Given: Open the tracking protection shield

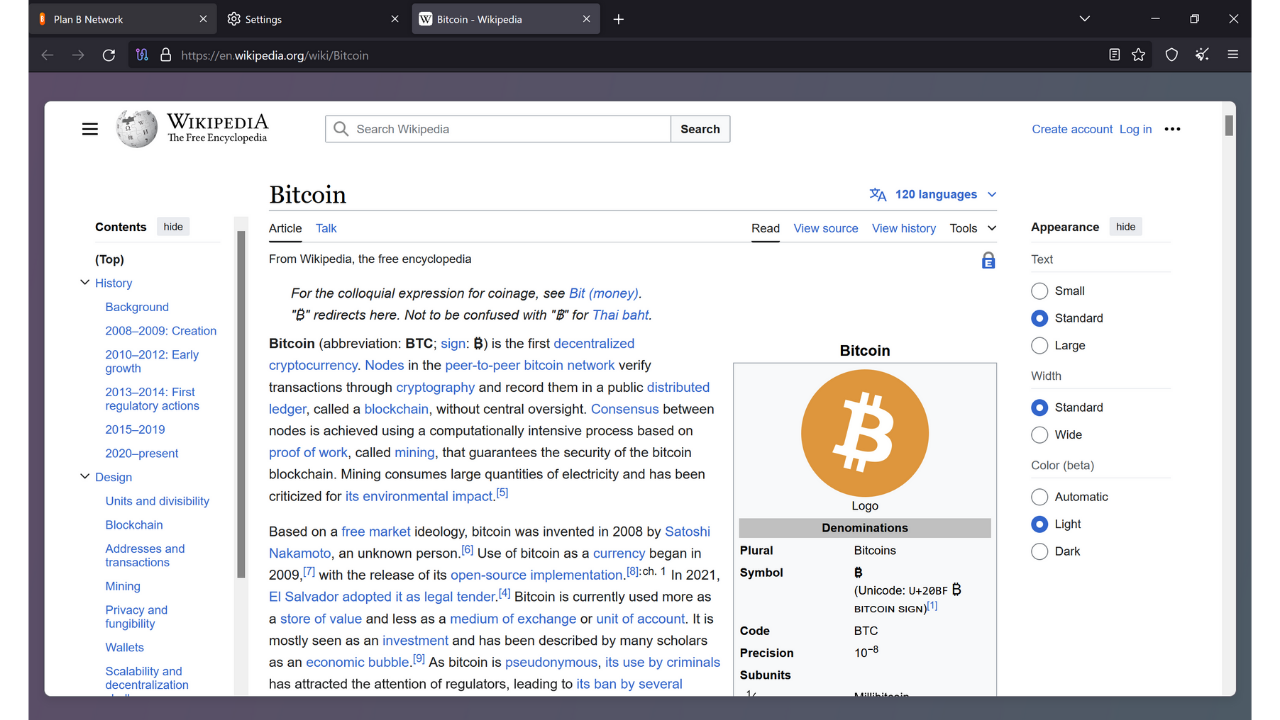Looking at the screenshot, I should 1170,55.
